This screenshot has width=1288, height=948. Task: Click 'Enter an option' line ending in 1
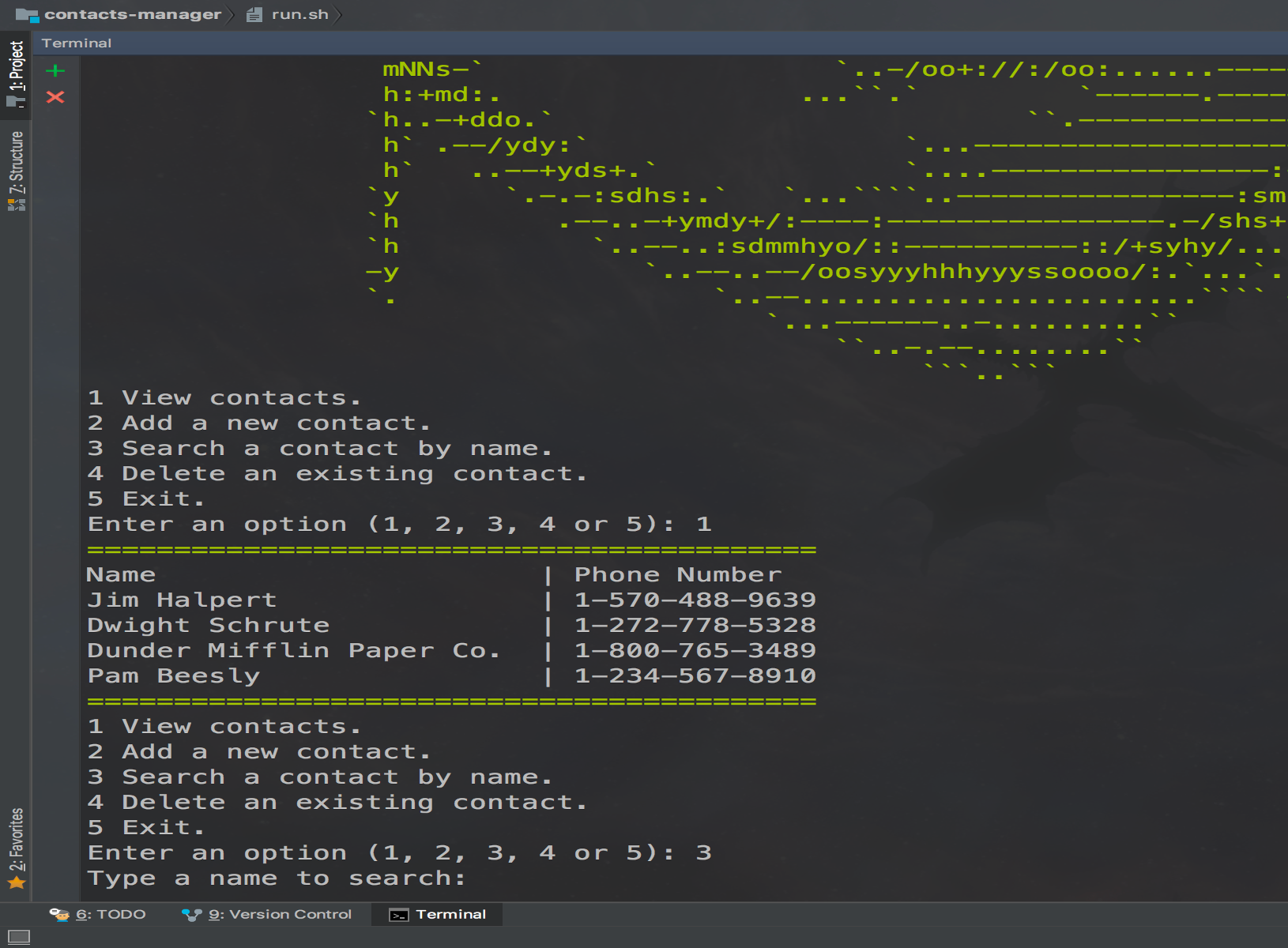pyautogui.click(x=400, y=525)
